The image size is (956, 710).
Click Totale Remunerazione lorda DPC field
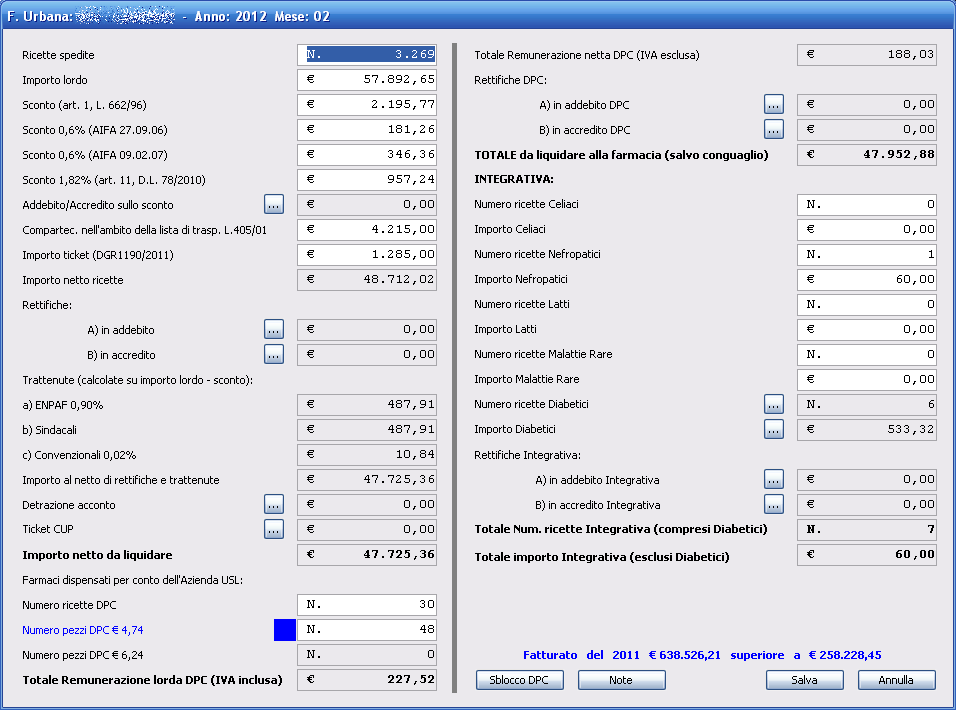pyautogui.click(x=367, y=680)
